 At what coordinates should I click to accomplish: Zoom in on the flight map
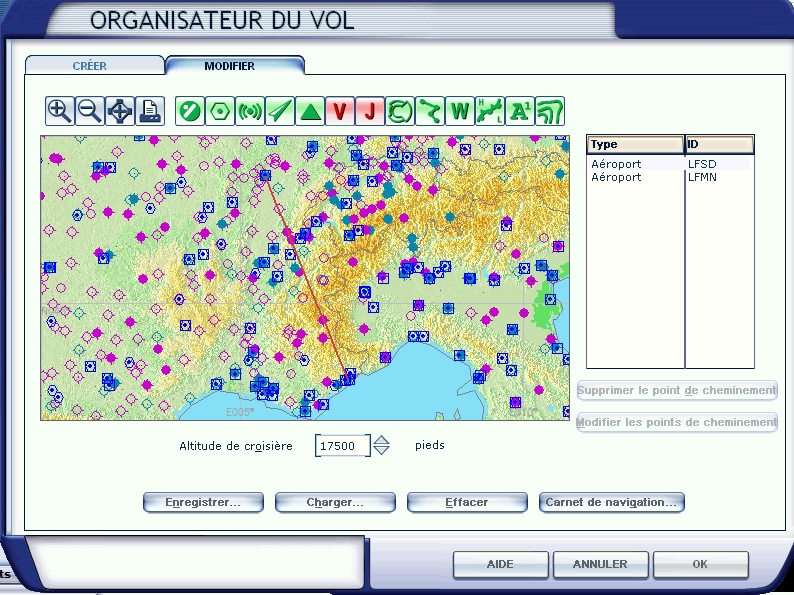pyautogui.click(x=59, y=111)
